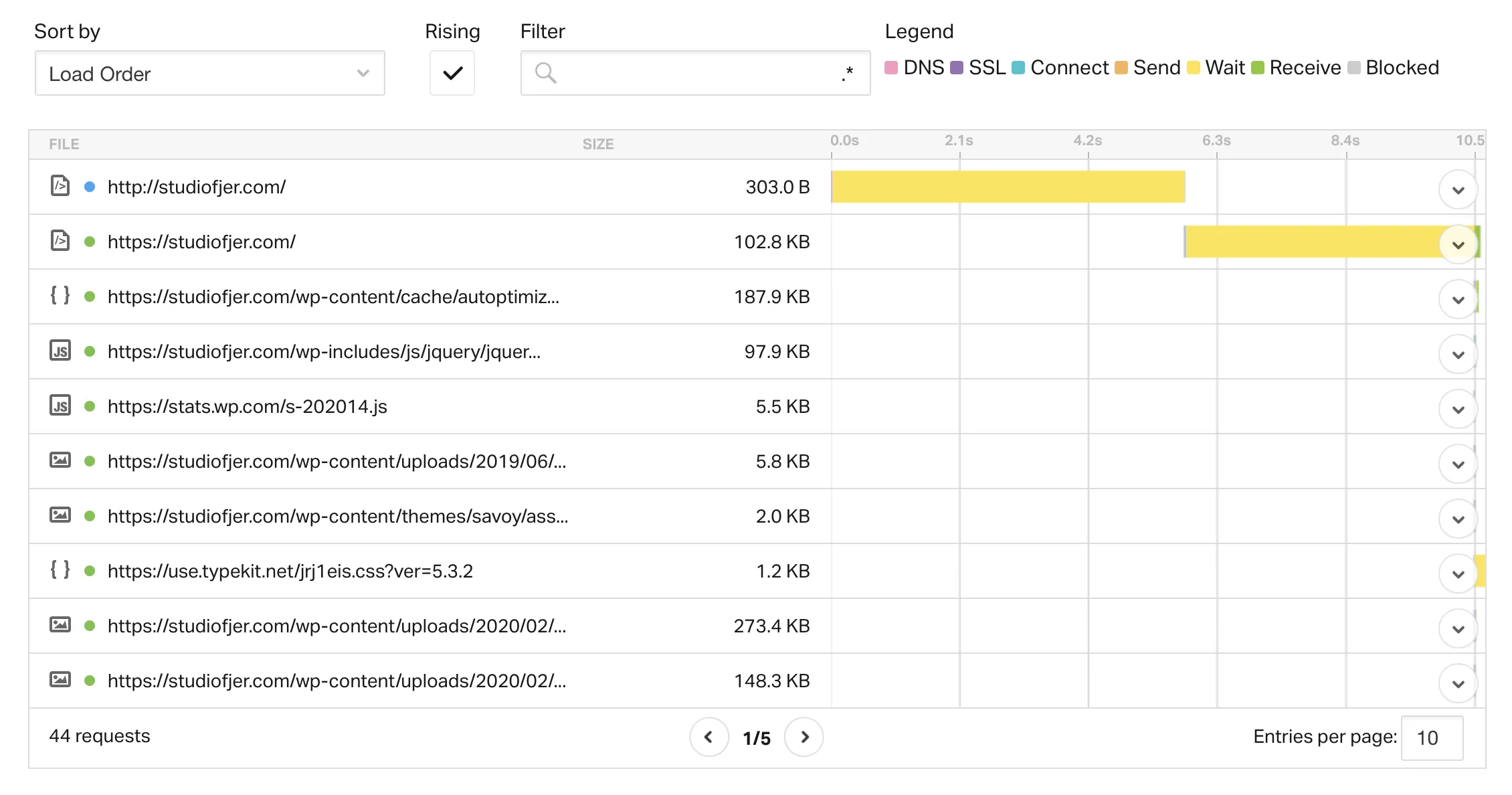
Task: Click CSS braces icon for typekit row
Action: [x=60, y=569]
